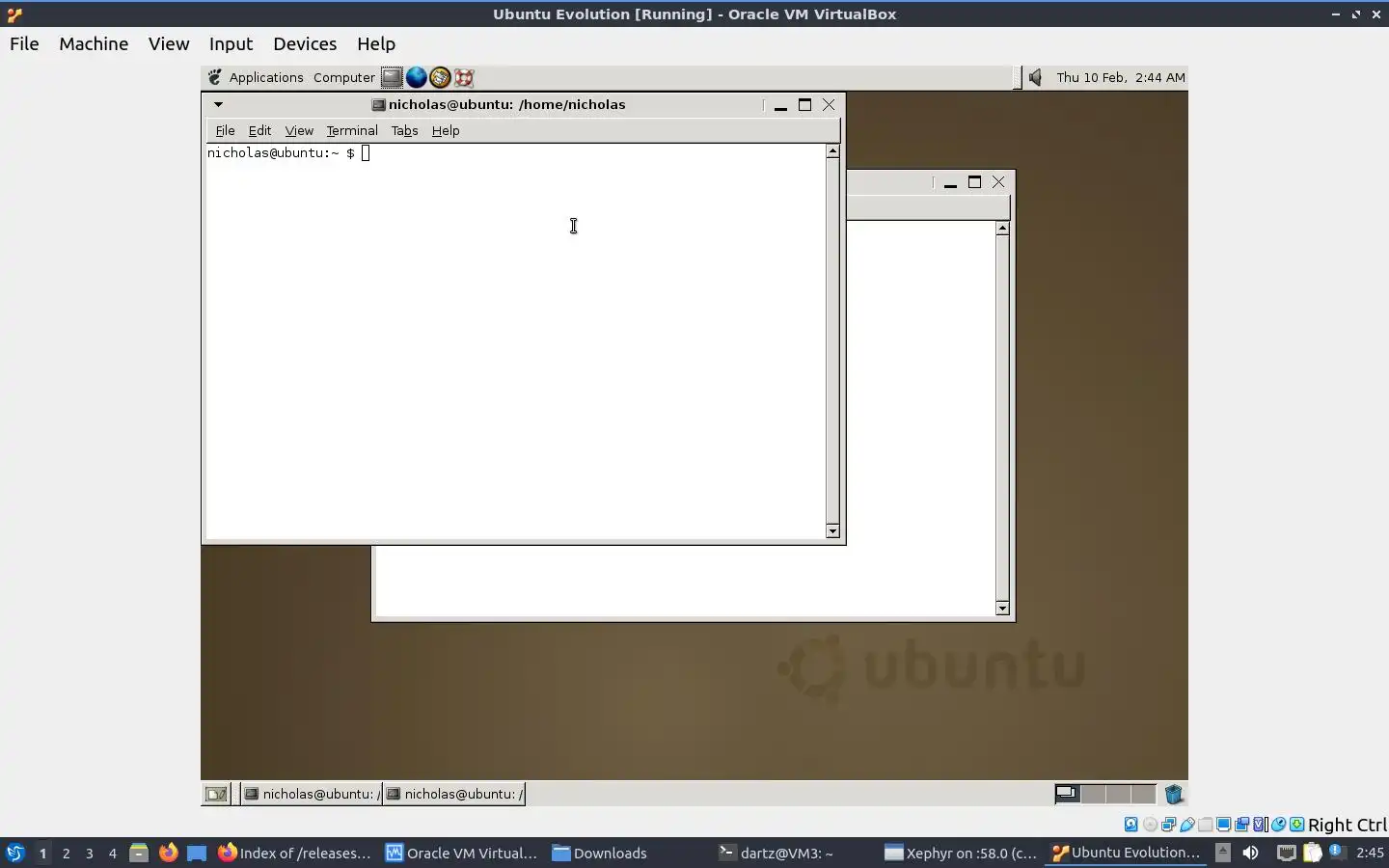Switch to first nicholas@ubuntu taskbar window
The width and height of the screenshot is (1389, 868).
[311, 794]
